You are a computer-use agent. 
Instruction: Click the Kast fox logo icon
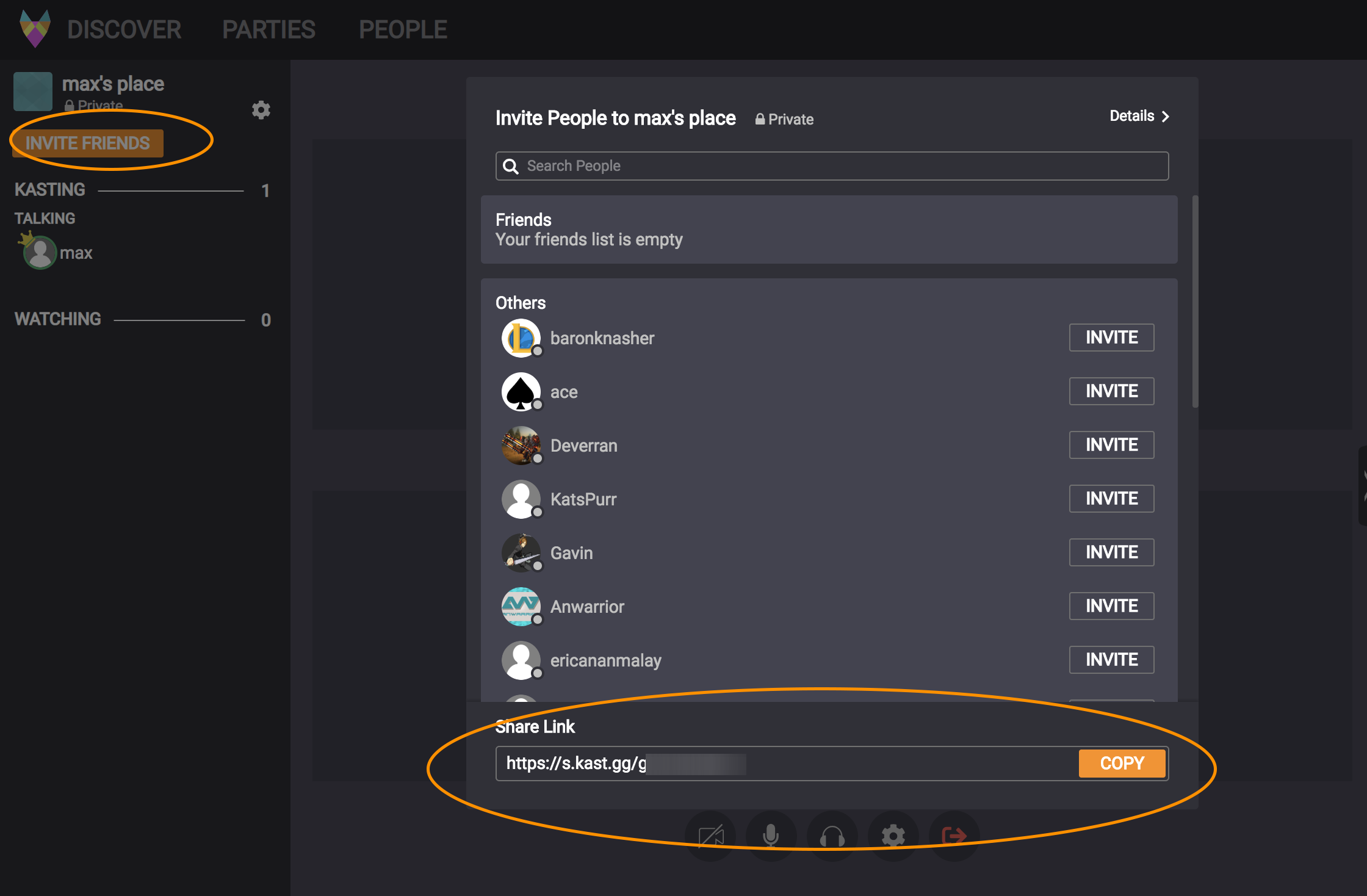click(x=35, y=29)
